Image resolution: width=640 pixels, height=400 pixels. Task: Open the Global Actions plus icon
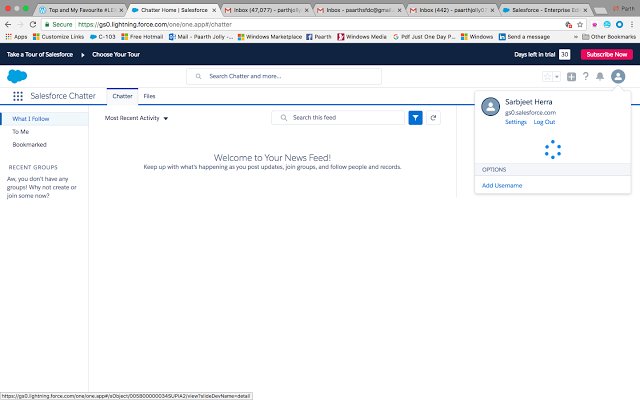(x=571, y=76)
